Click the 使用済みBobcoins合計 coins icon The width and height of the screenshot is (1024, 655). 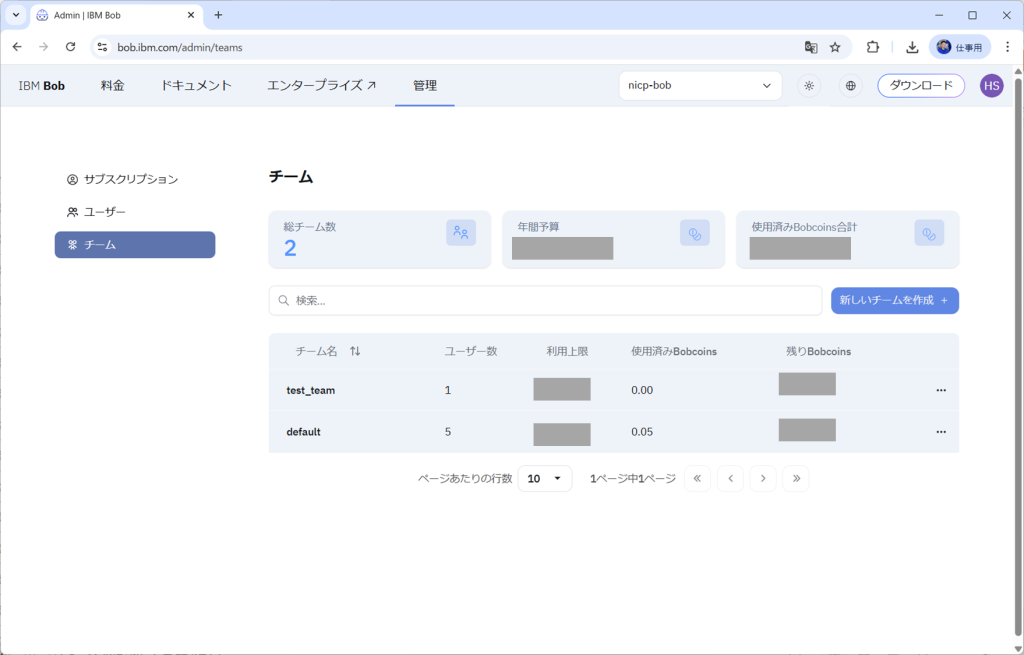click(x=929, y=232)
